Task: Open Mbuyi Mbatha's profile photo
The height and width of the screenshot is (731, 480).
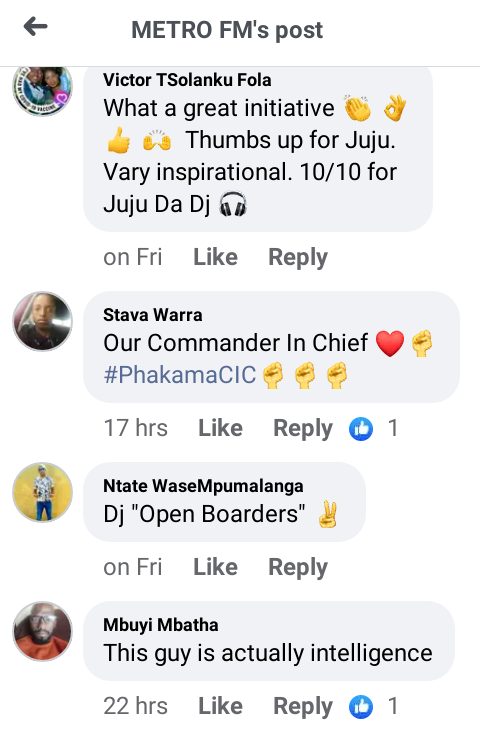Action: pos(42,631)
